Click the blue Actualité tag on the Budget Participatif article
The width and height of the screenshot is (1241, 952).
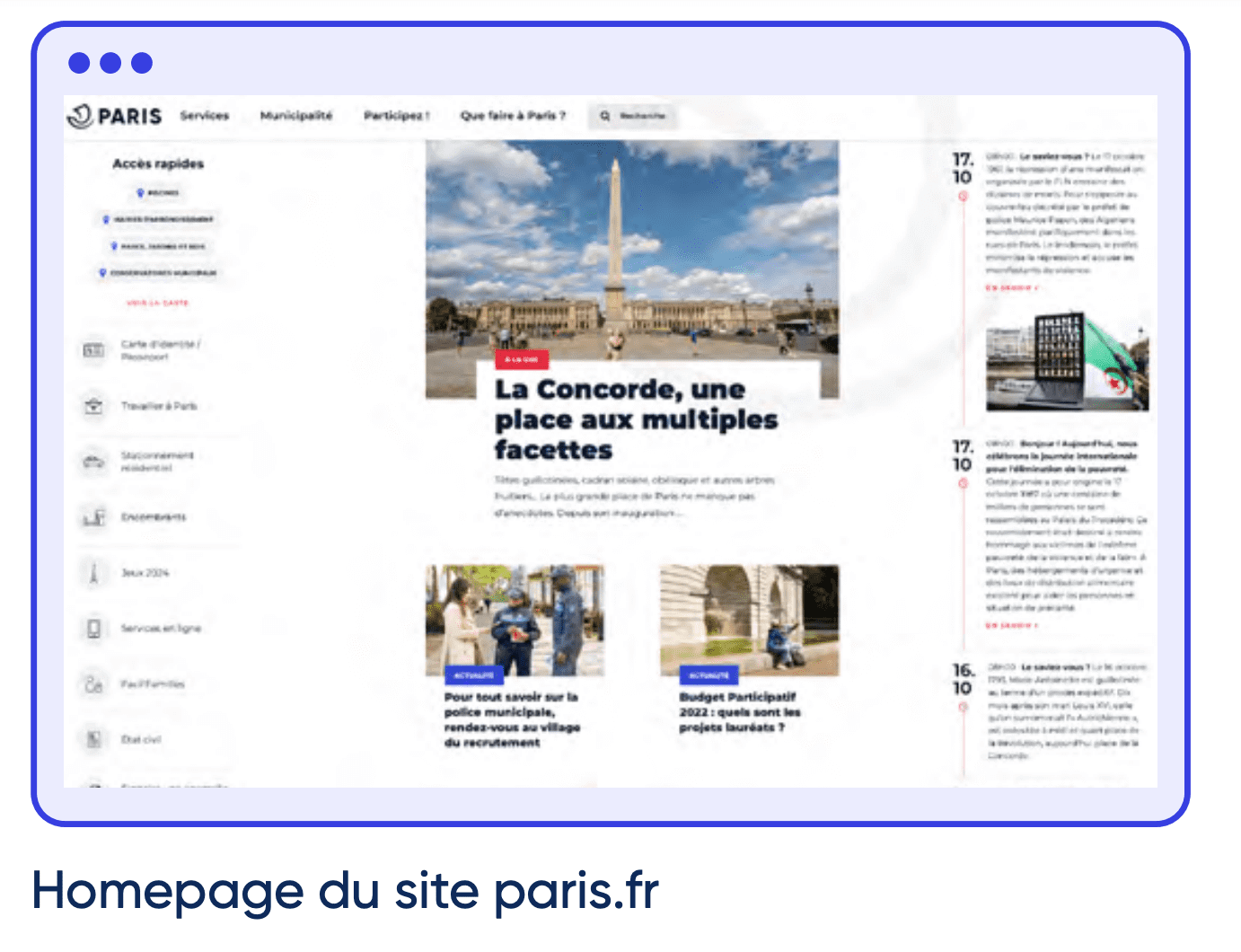709,675
